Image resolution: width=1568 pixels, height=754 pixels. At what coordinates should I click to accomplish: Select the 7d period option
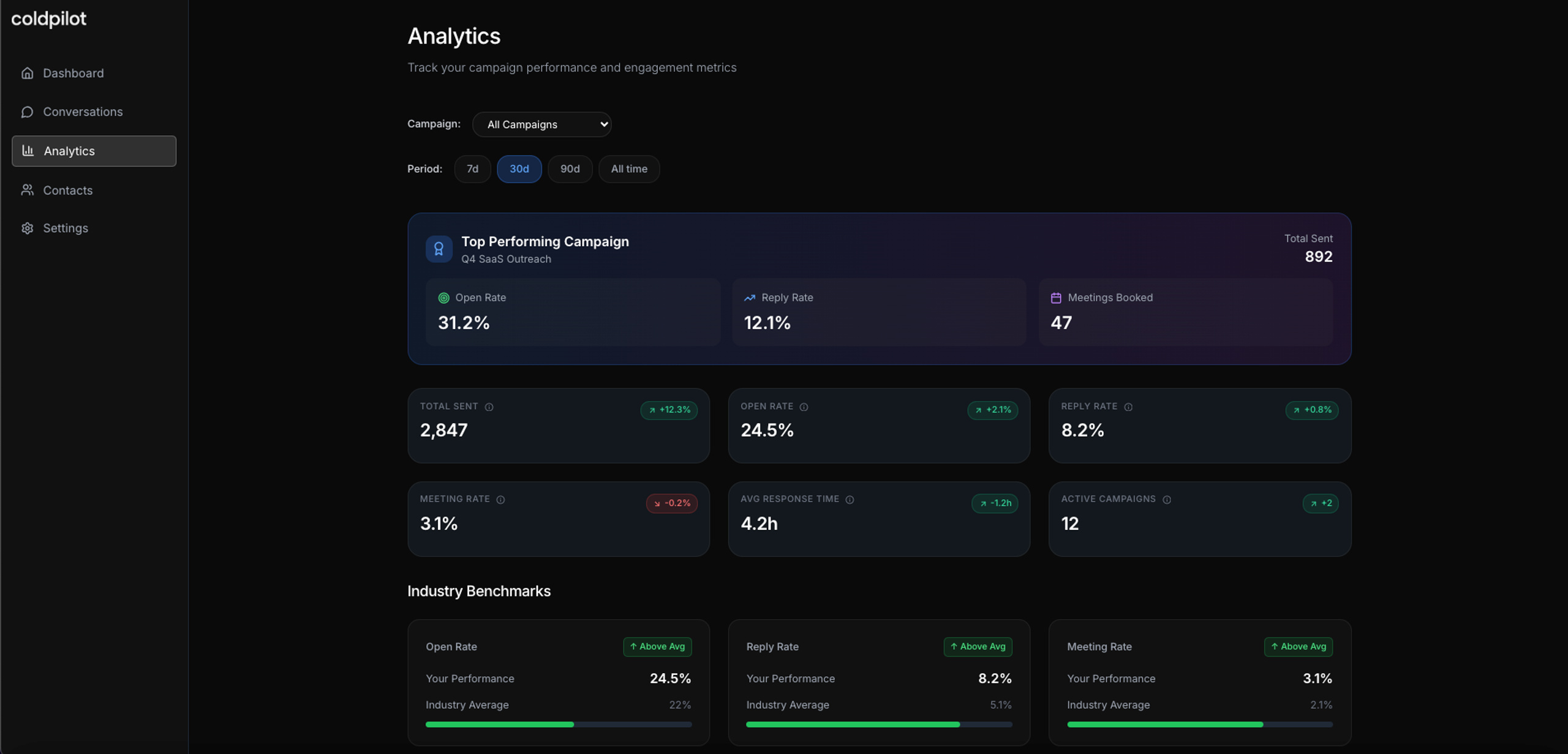click(472, 169)
